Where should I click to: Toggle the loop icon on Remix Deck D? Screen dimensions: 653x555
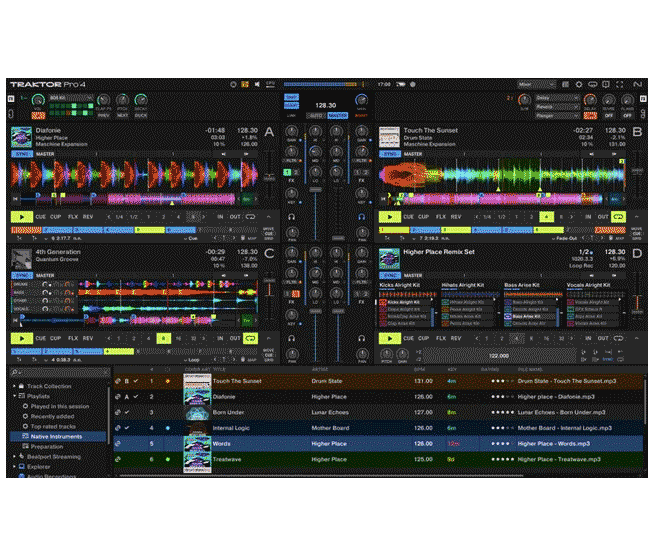[x=618, y=338]
